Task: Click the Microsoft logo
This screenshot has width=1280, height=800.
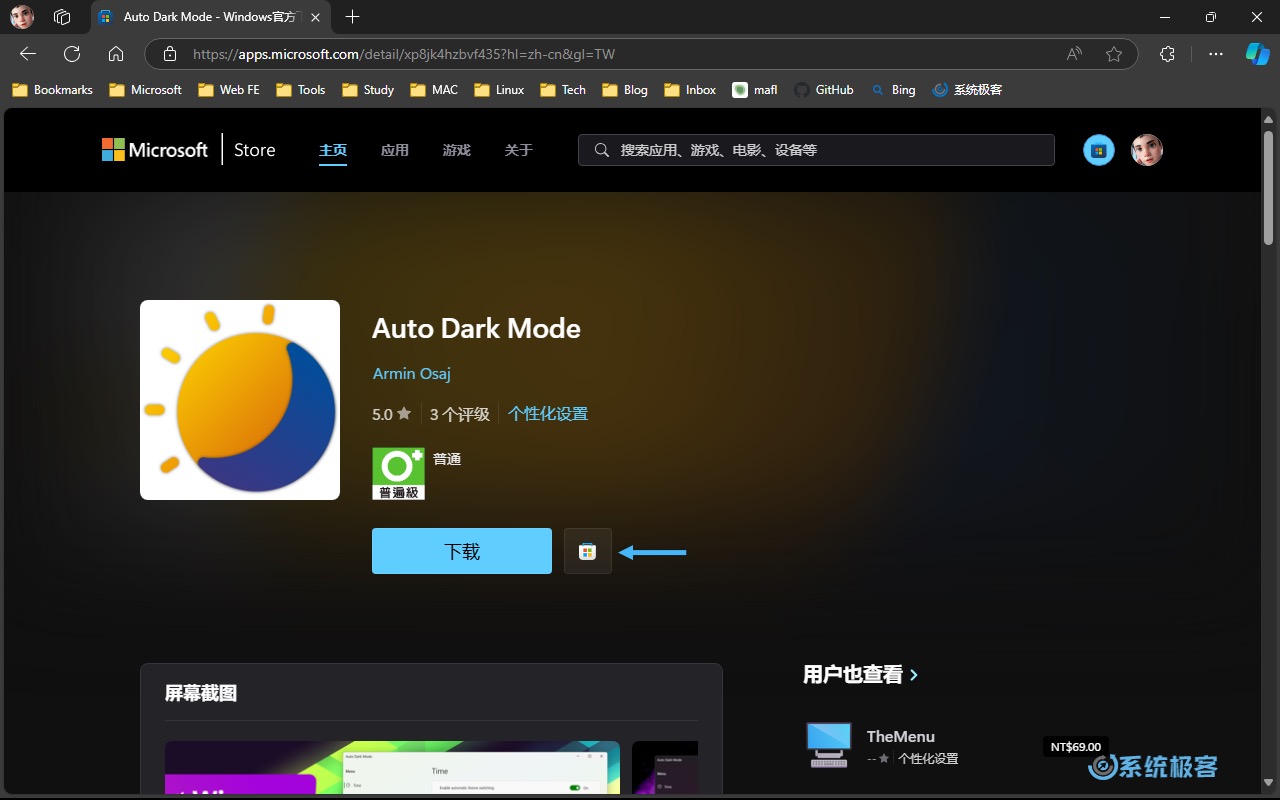Action: (x=155, y=150)
